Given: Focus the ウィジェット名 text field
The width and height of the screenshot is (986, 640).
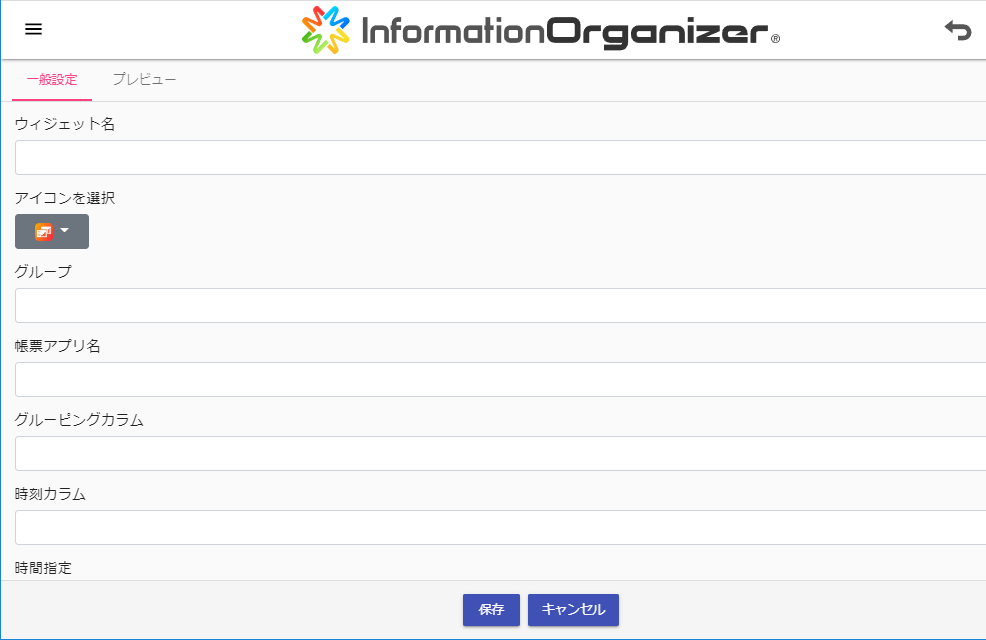Looking at the screenshot, I should tap(500, 158).
